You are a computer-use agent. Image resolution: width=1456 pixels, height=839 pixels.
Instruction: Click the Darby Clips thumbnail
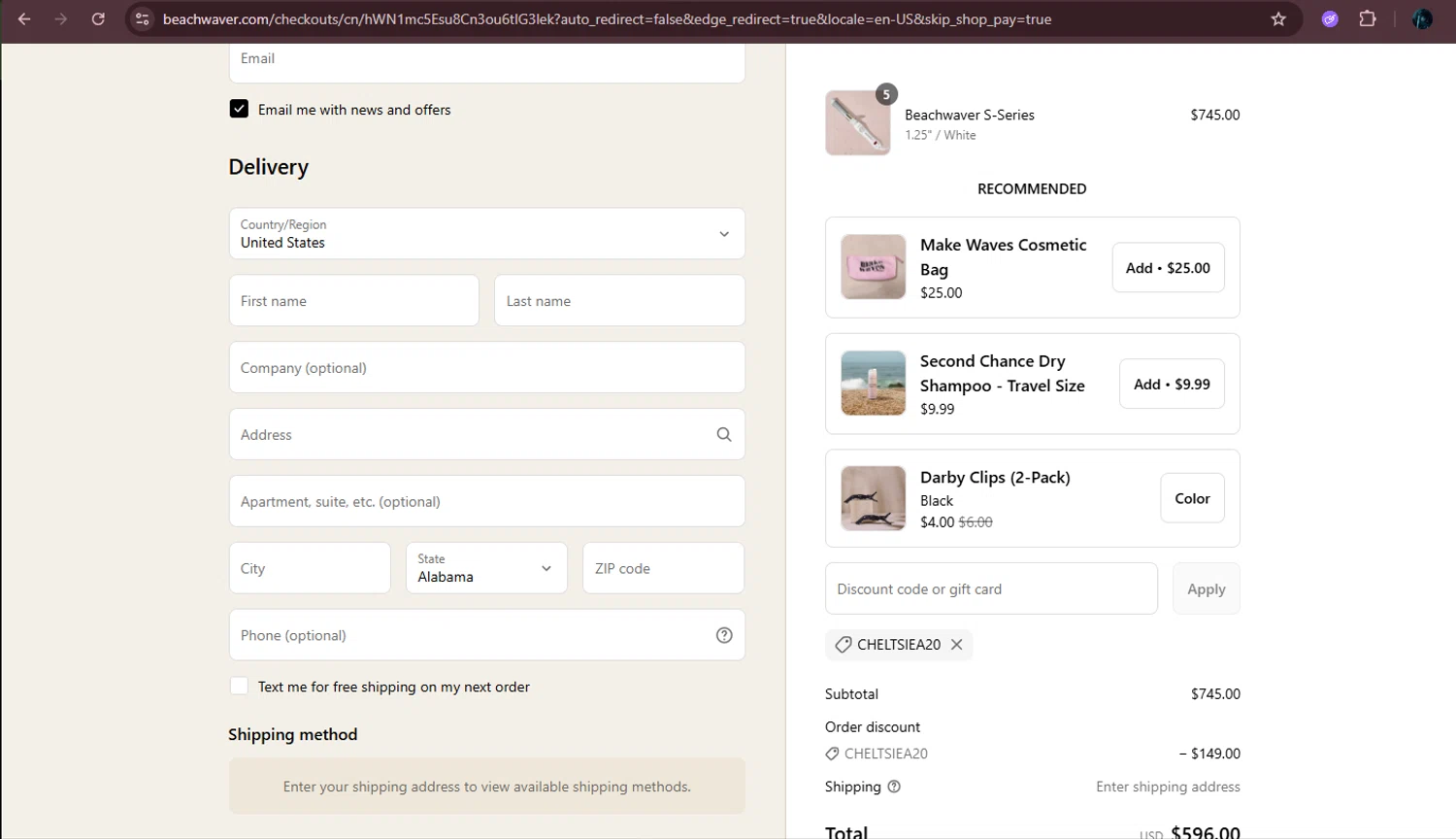coord(874,498)
